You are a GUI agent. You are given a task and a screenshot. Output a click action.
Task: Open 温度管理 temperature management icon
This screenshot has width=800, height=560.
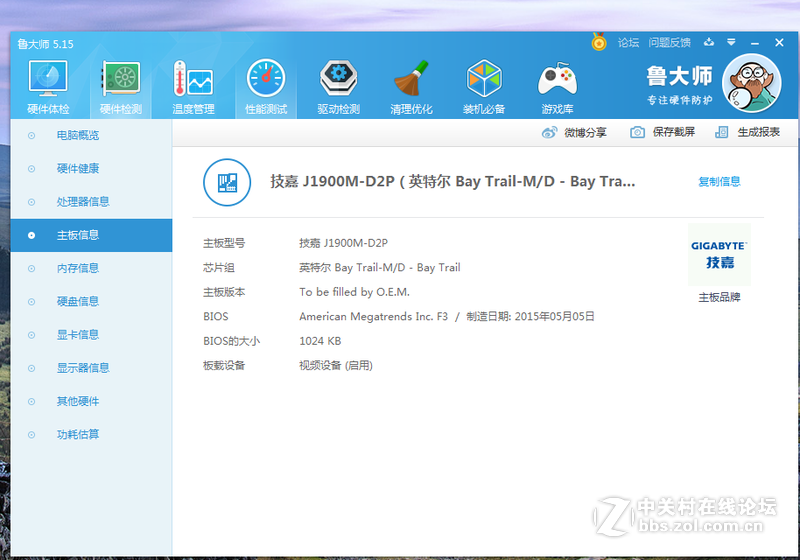click(193, 79)
